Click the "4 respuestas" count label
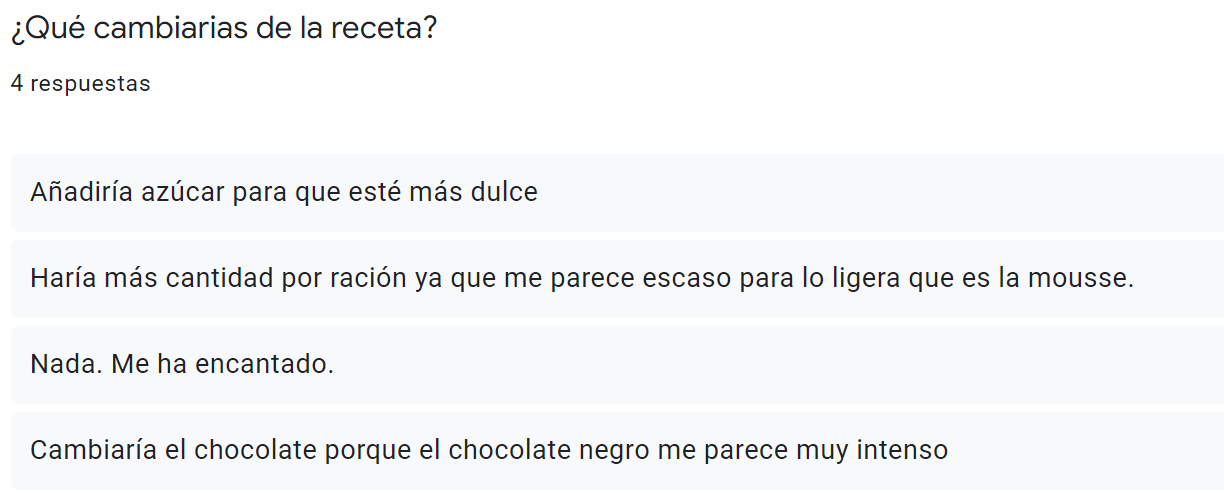 tap(81, 84)
